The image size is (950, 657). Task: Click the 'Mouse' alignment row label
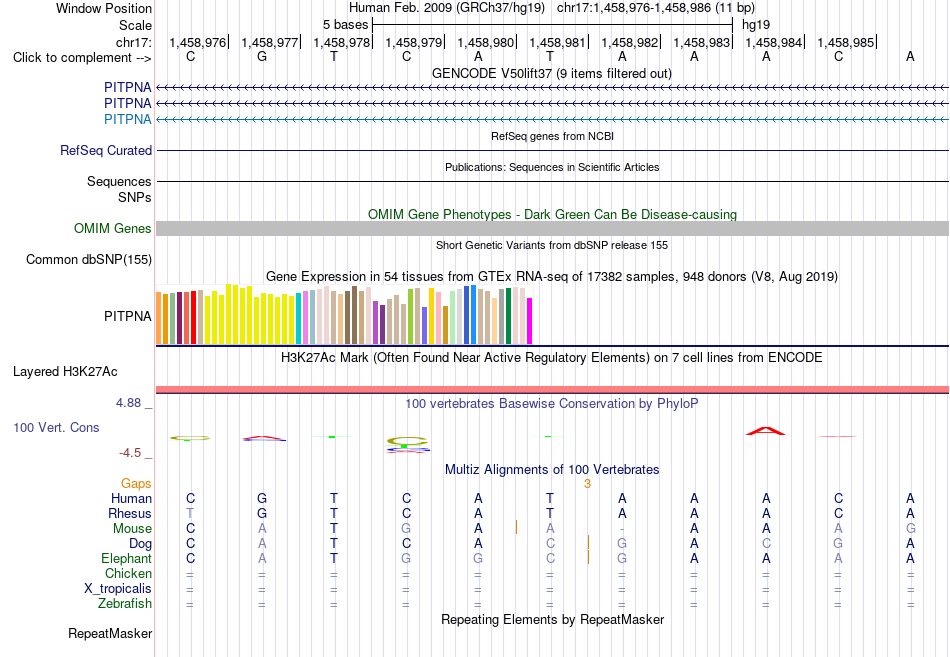(x=132, y=529)
